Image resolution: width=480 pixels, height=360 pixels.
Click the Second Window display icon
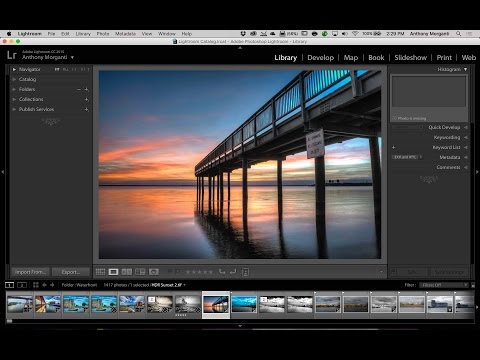pos(22,285)
